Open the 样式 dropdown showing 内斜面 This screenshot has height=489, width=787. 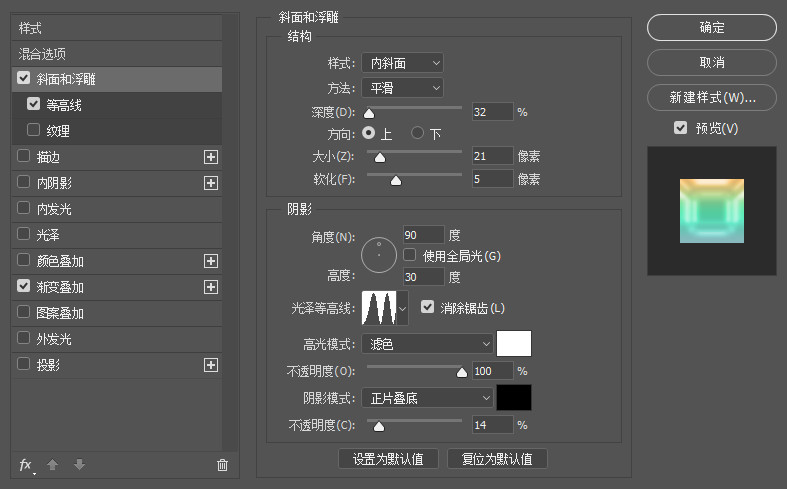point(403,63)
